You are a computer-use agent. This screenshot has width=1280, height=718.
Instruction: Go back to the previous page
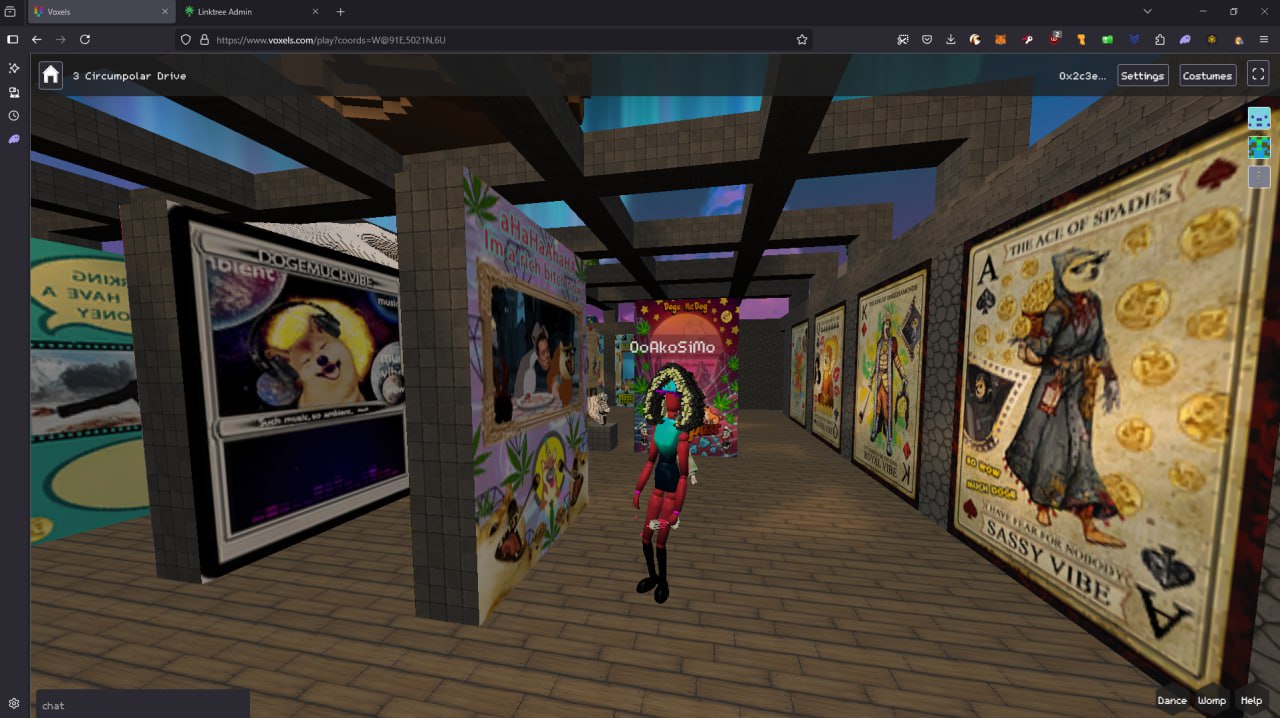coord(37,39)
